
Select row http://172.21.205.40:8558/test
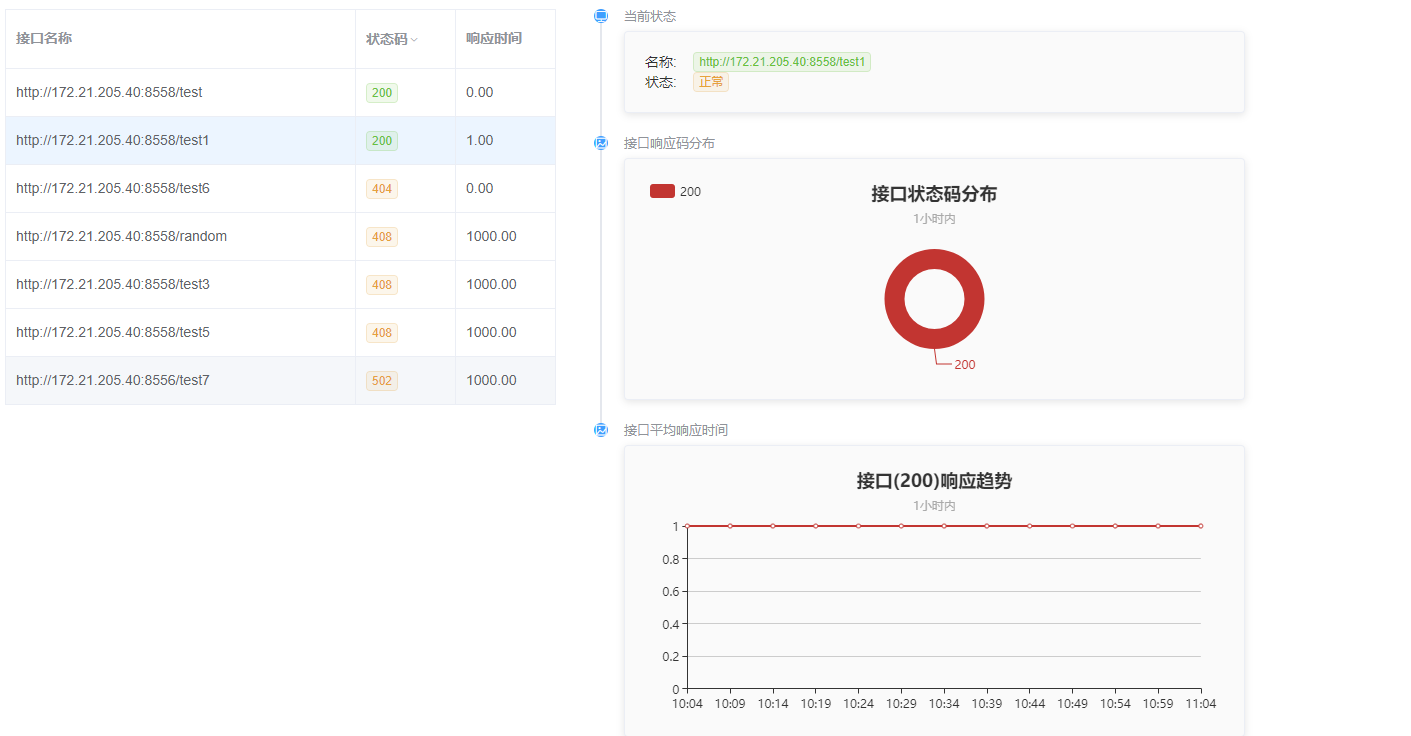coord(280,93)
